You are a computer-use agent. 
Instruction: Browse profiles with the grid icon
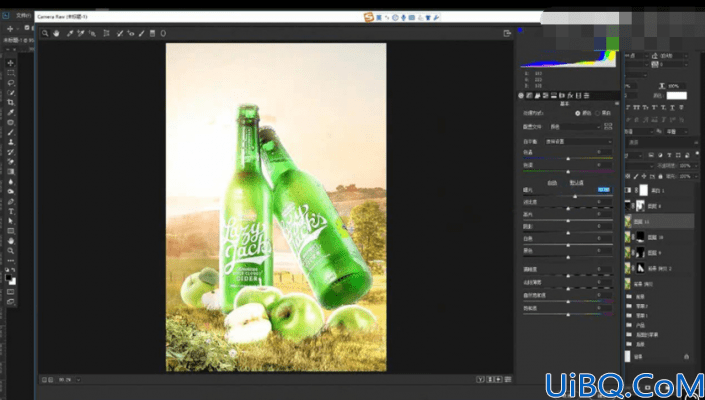coord(608,127)
